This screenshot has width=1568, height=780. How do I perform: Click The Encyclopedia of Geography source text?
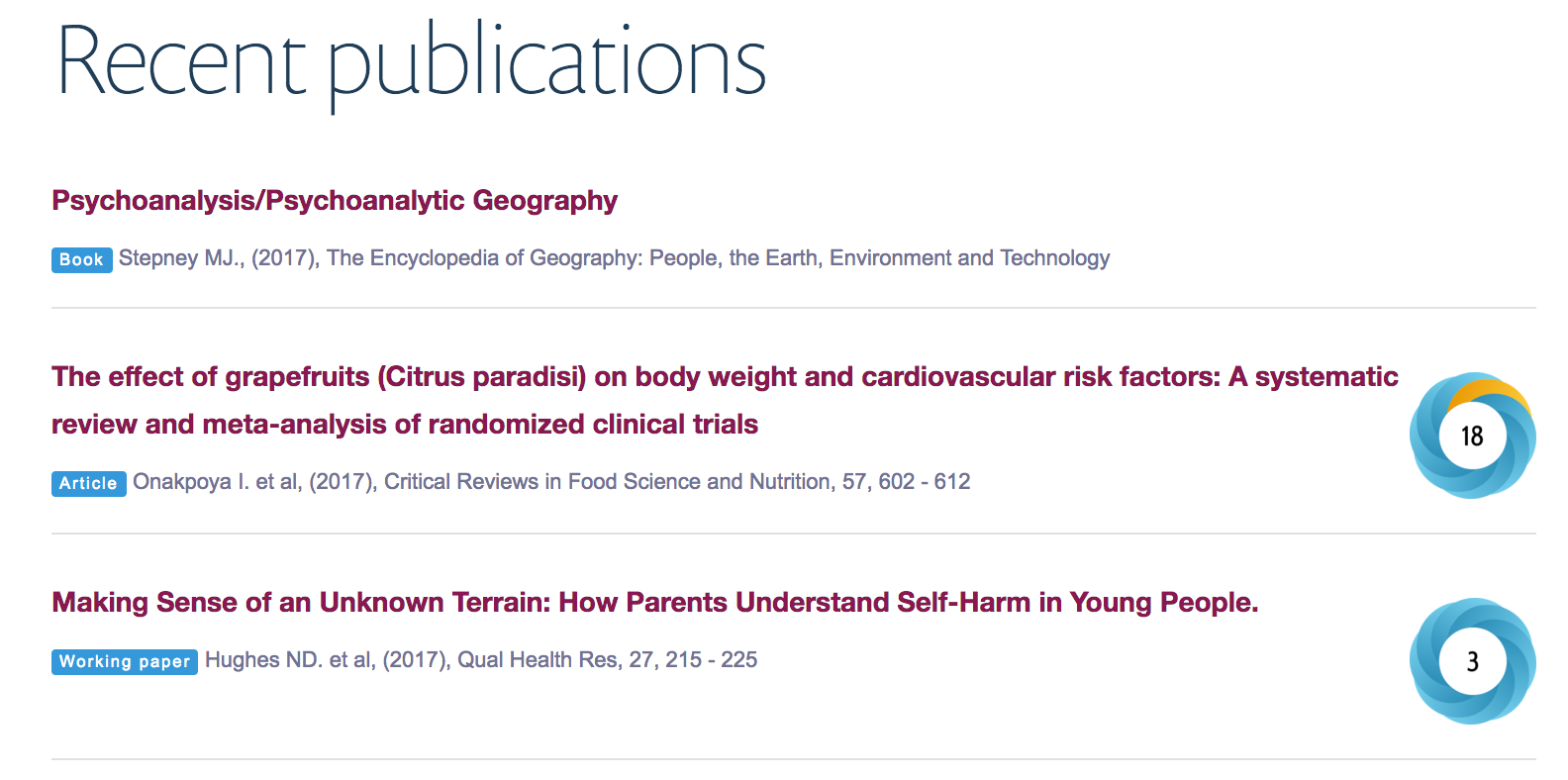click(718, 258)
